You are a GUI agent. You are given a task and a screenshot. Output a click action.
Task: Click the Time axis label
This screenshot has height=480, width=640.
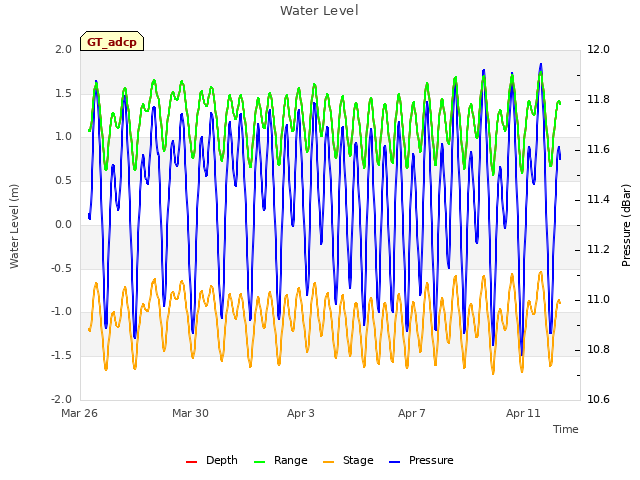point(566,429)
